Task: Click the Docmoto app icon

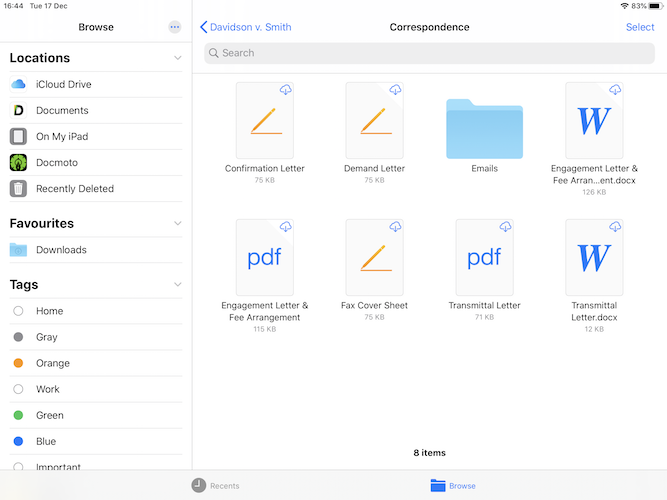Action: (18, 162)
